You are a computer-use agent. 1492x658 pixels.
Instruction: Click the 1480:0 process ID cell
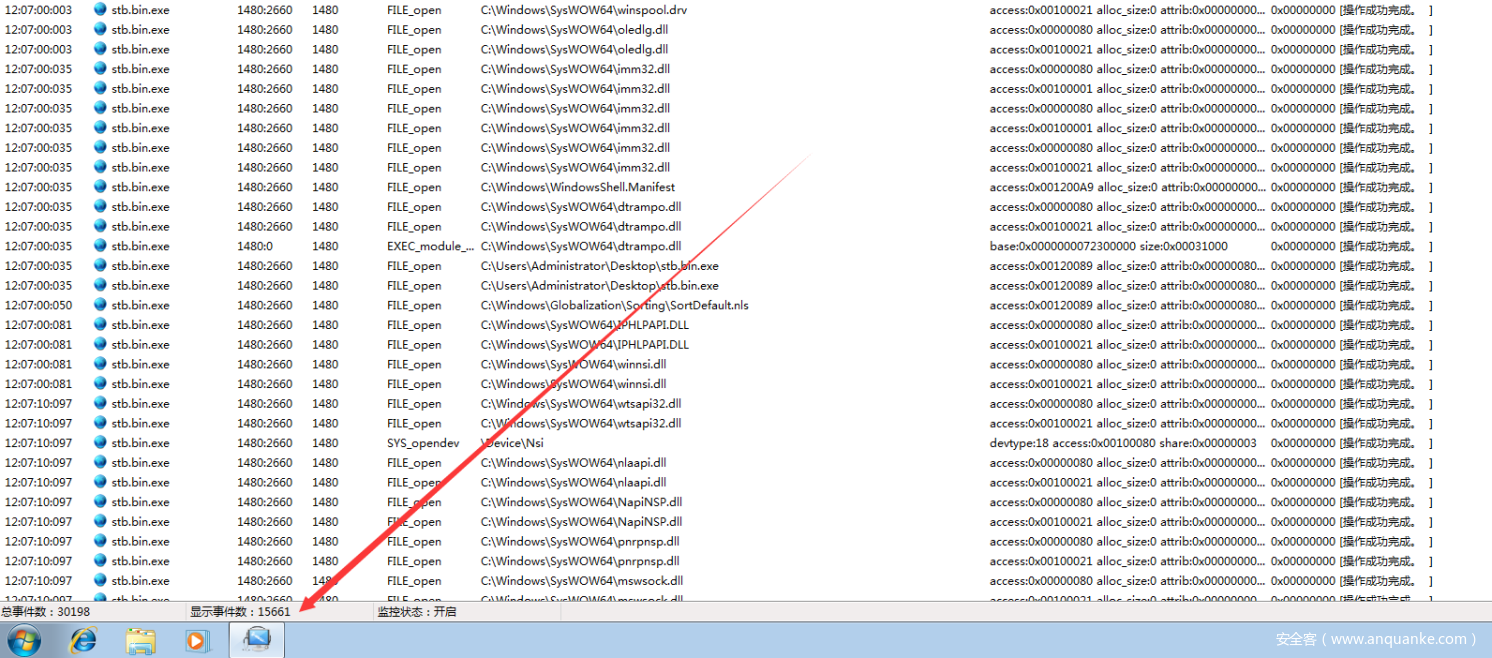click(x=254, y=246)
